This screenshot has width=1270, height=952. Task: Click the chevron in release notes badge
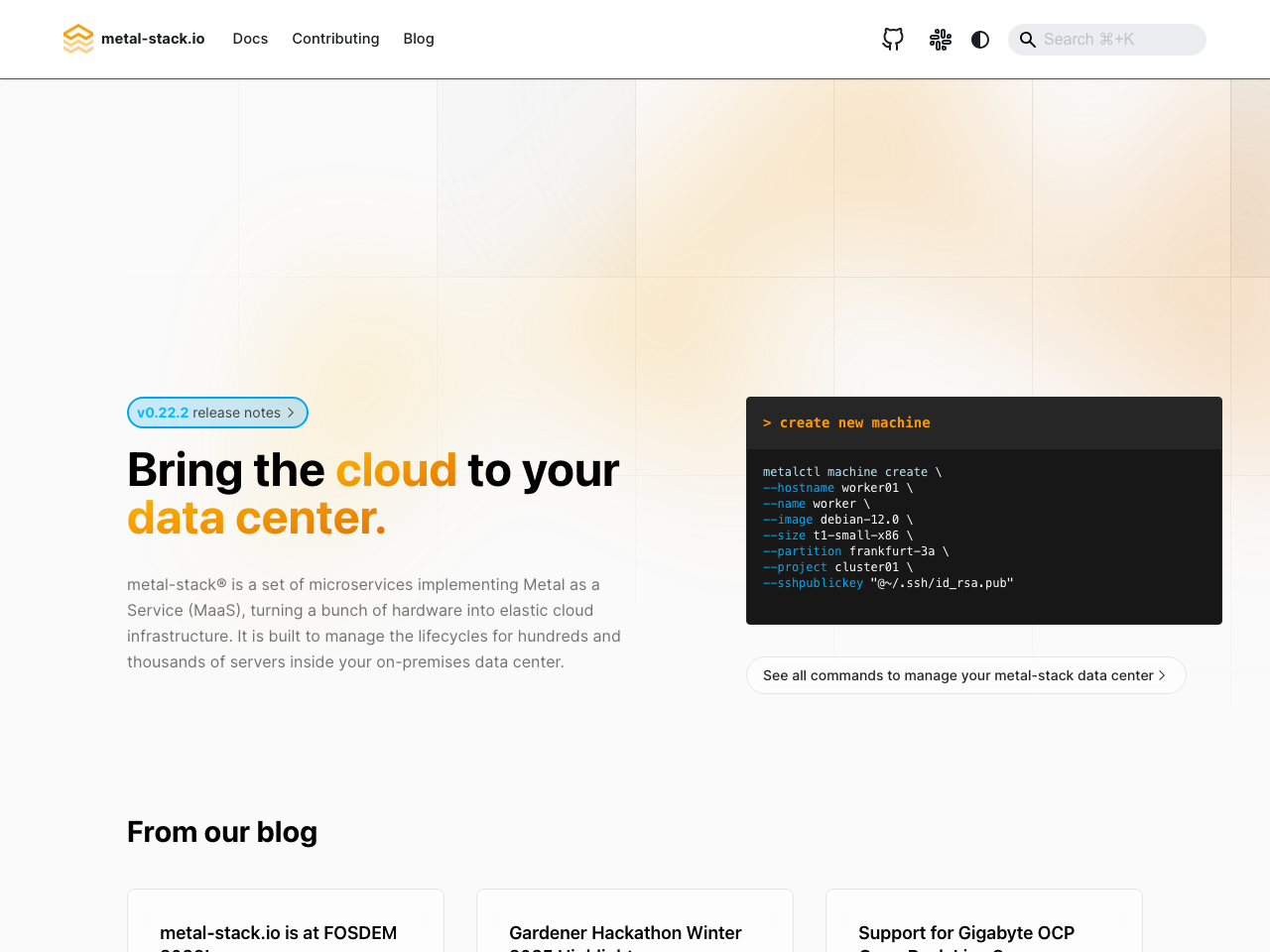291,413
